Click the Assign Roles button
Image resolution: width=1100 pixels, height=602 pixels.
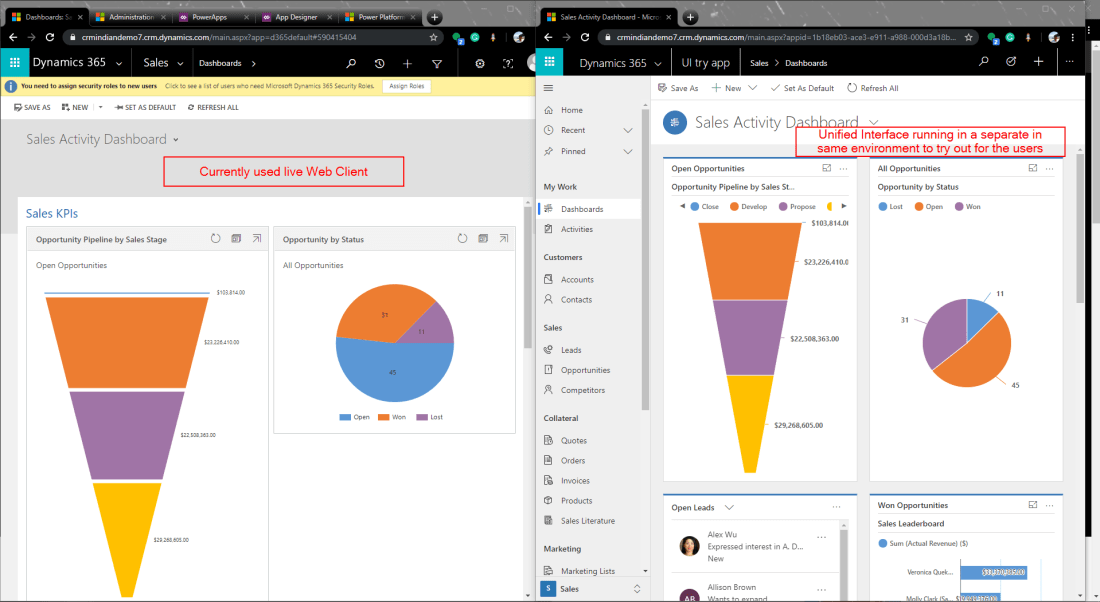pyautogui.click(x=406, y=86)
